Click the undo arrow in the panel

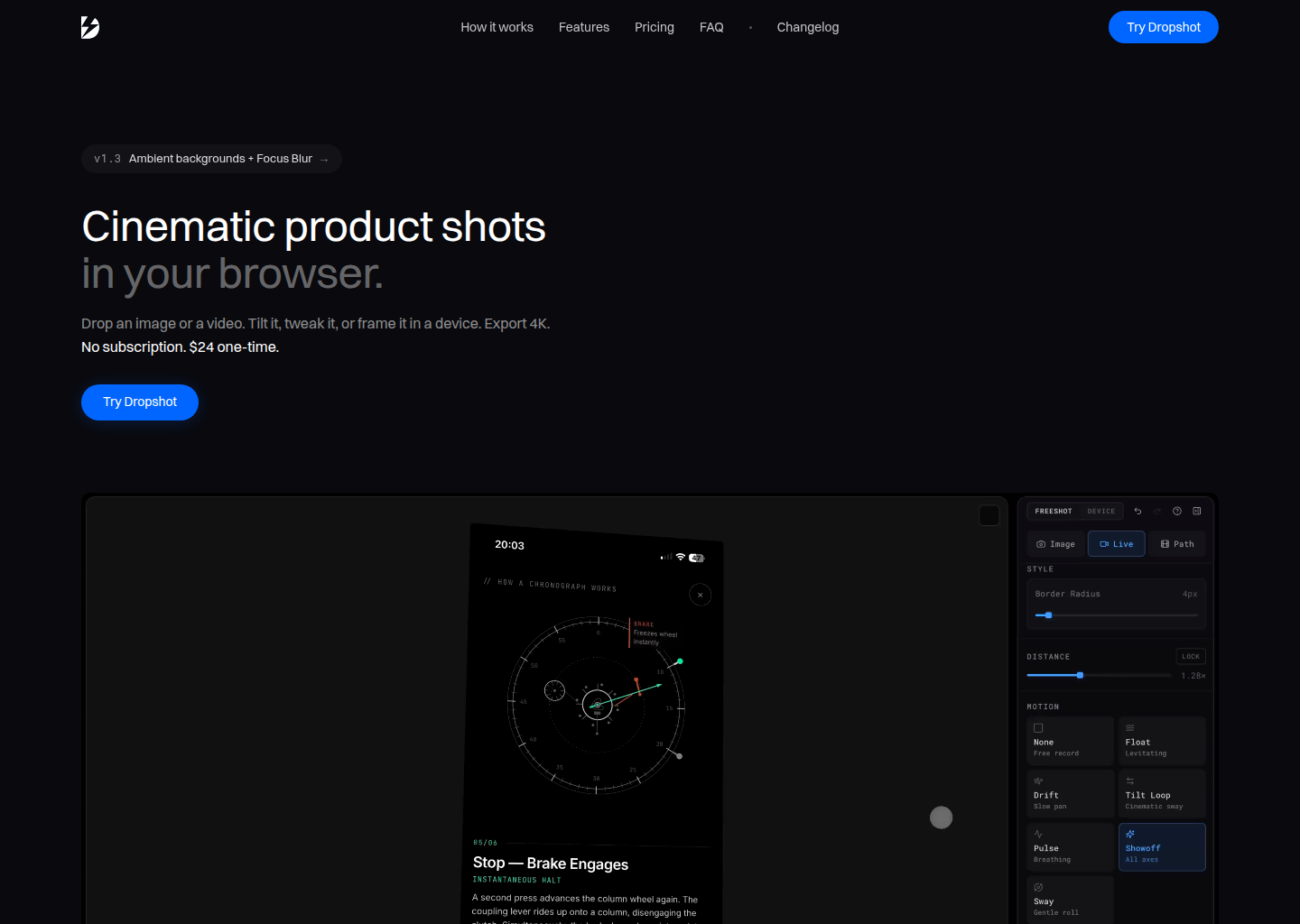(x=1137, y=511)
